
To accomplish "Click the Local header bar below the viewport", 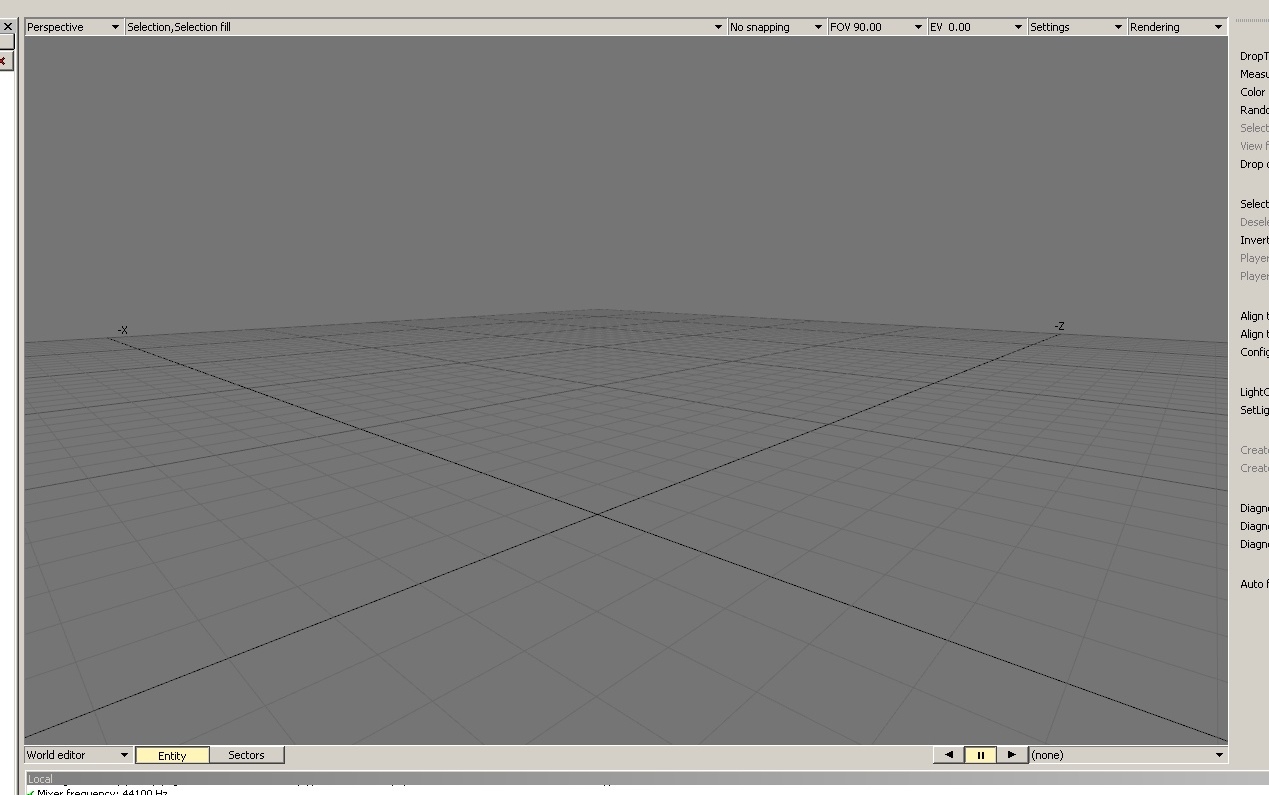I will tap(647, 778).
